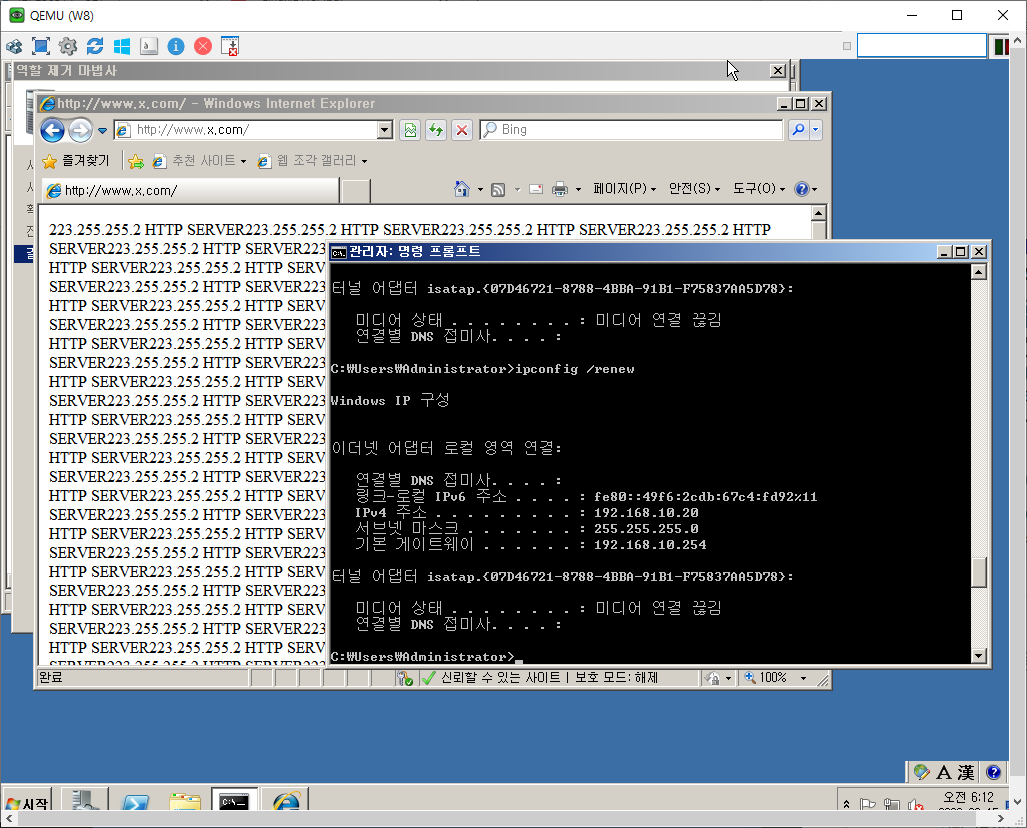1027x828 pixels.
Task: Open Windows Explorer folder in taskbar
Action: coord(185,802)
